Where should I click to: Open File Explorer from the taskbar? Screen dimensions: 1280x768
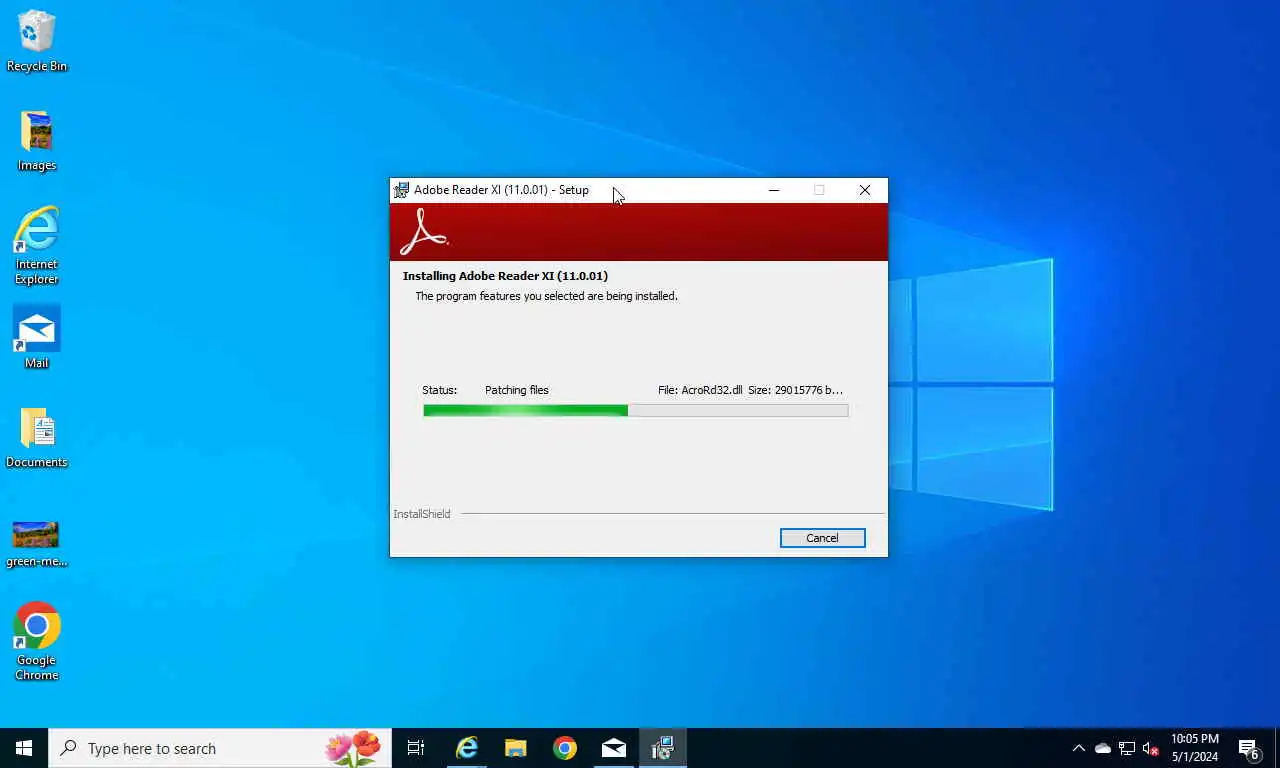click(516, 748)
